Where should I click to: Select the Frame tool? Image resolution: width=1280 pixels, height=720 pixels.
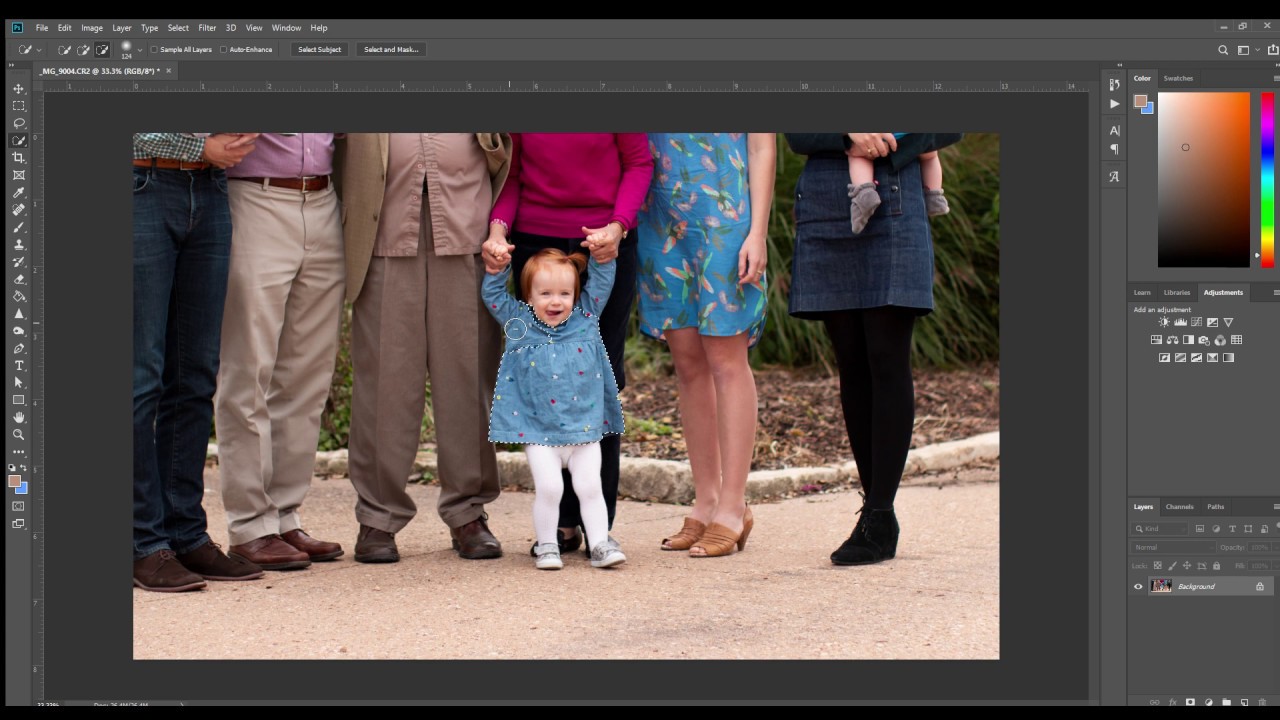pyautogui.click(x=19, y=175)
